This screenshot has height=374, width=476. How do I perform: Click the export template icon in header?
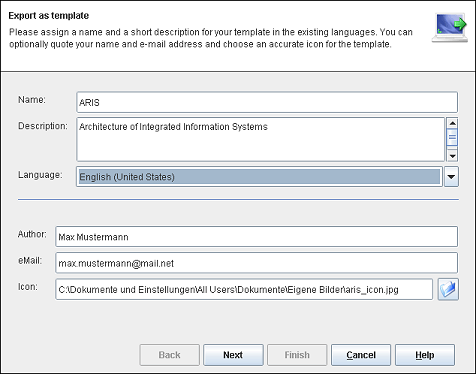point(450,28)
